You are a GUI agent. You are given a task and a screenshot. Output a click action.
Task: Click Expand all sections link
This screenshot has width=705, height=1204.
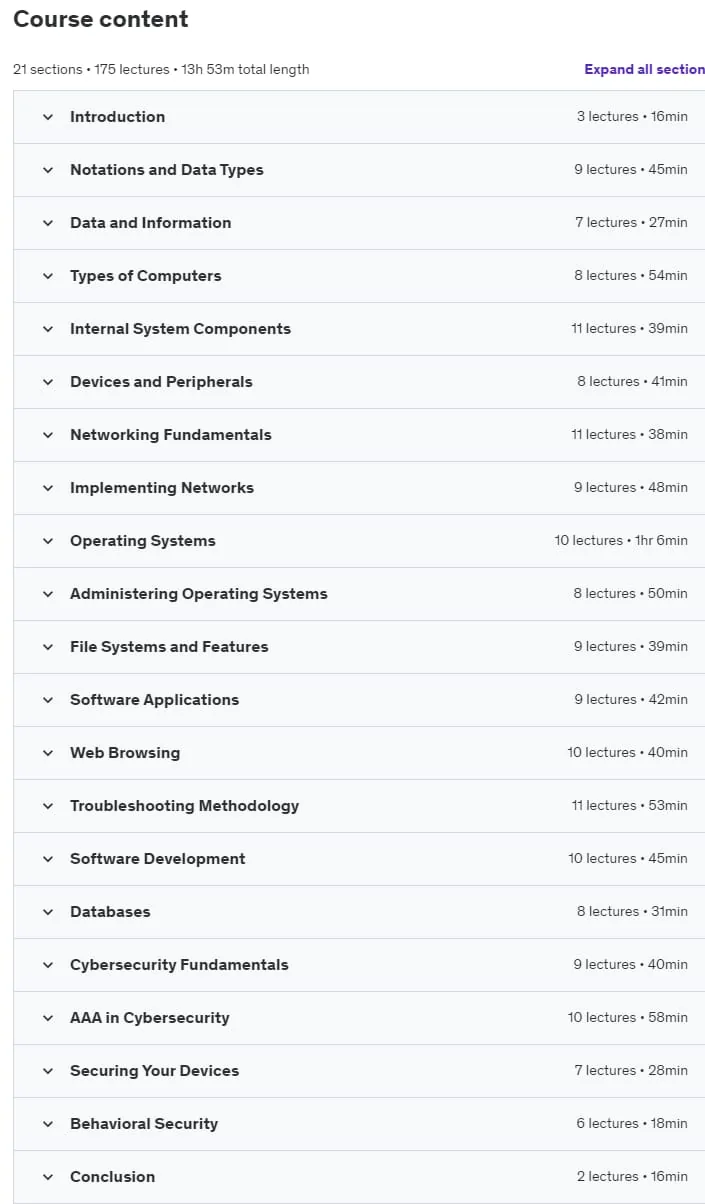point(644,69)
